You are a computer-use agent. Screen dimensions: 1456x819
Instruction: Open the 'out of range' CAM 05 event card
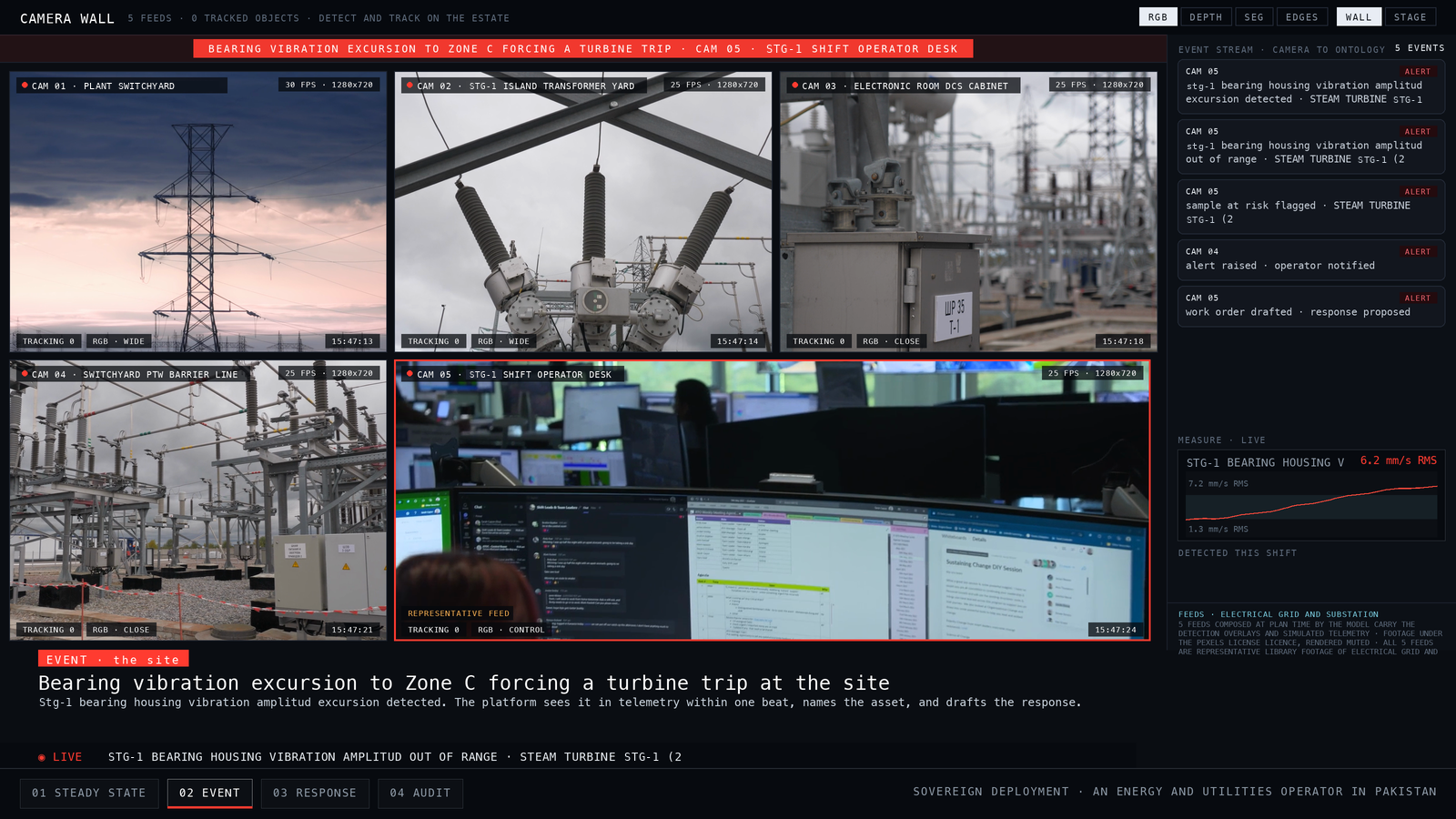(x=1311, y=147)
